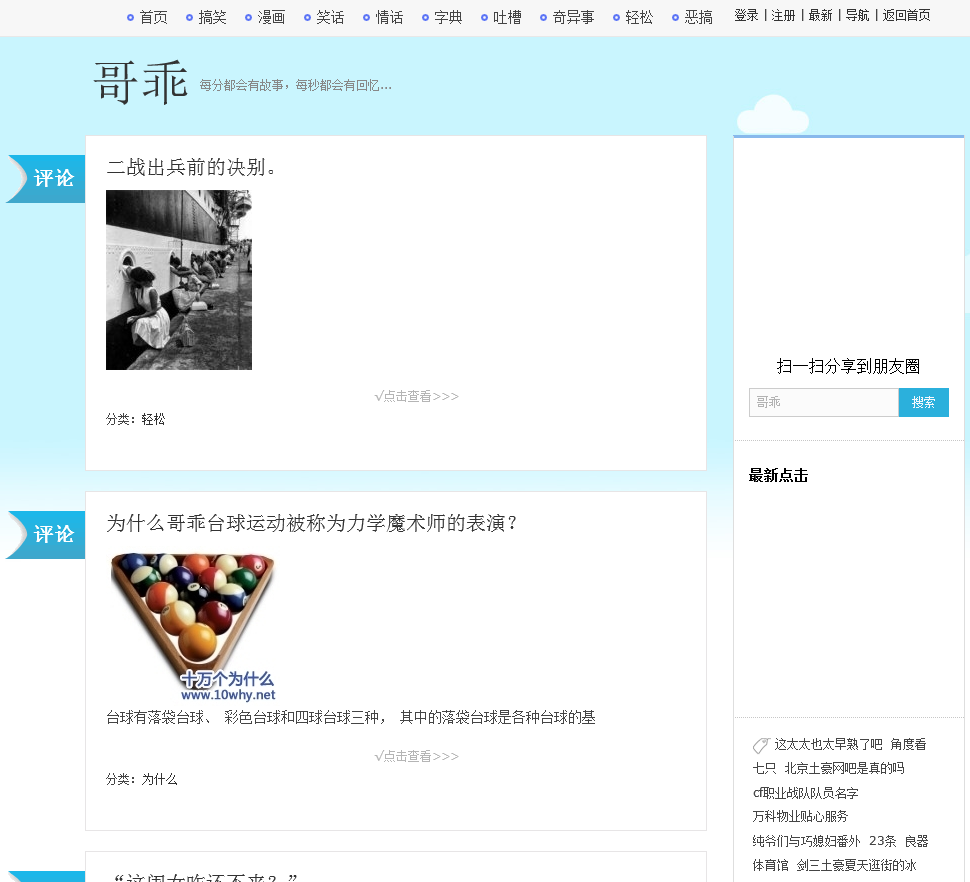
Task: Open 评论 ribbon for the 台球运动 post
Action: pos(46,534)
